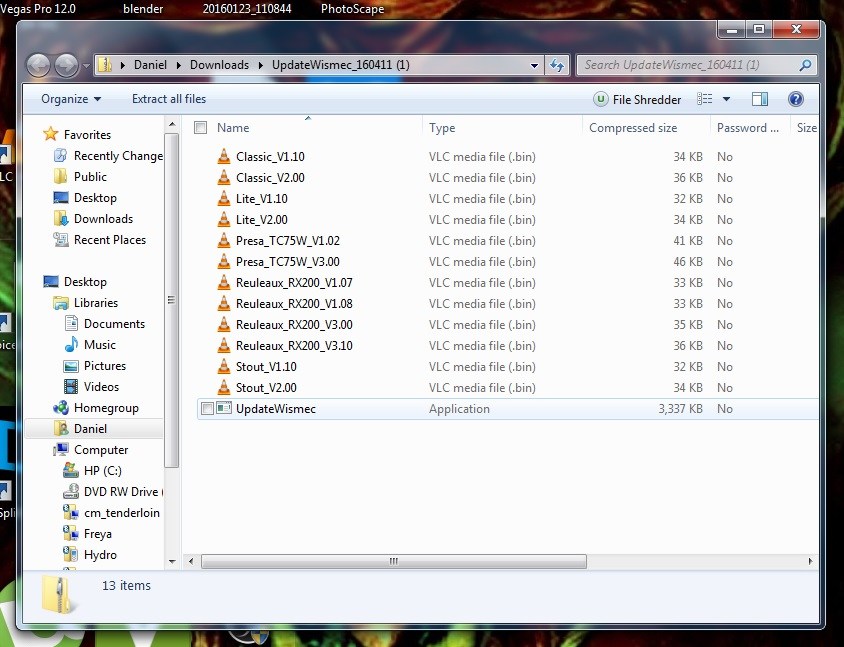Select Libraries in the navigation tree

[x=85, y=303]
